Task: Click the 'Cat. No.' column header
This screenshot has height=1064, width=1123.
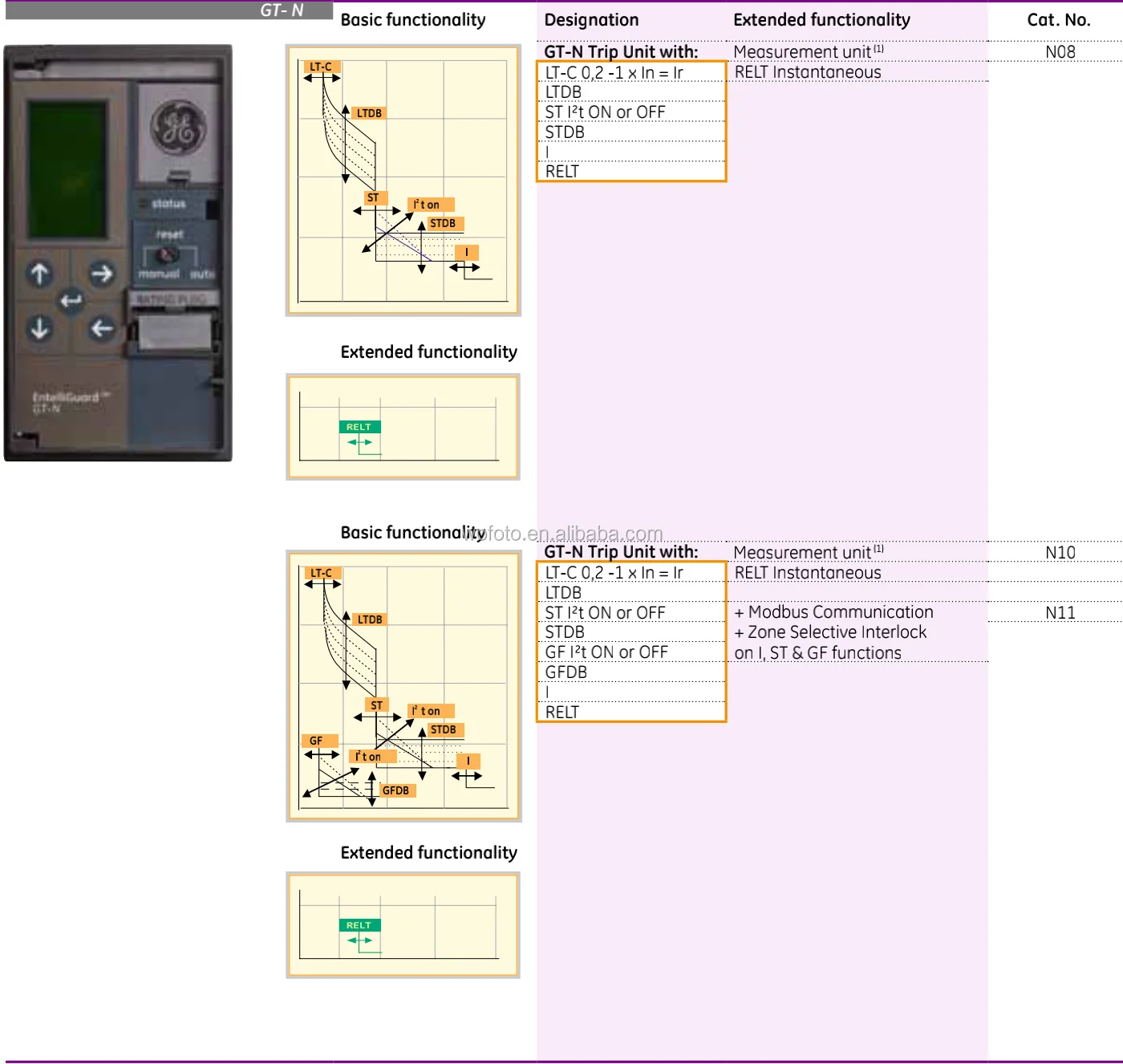Action: click(x=1059, y=20)
